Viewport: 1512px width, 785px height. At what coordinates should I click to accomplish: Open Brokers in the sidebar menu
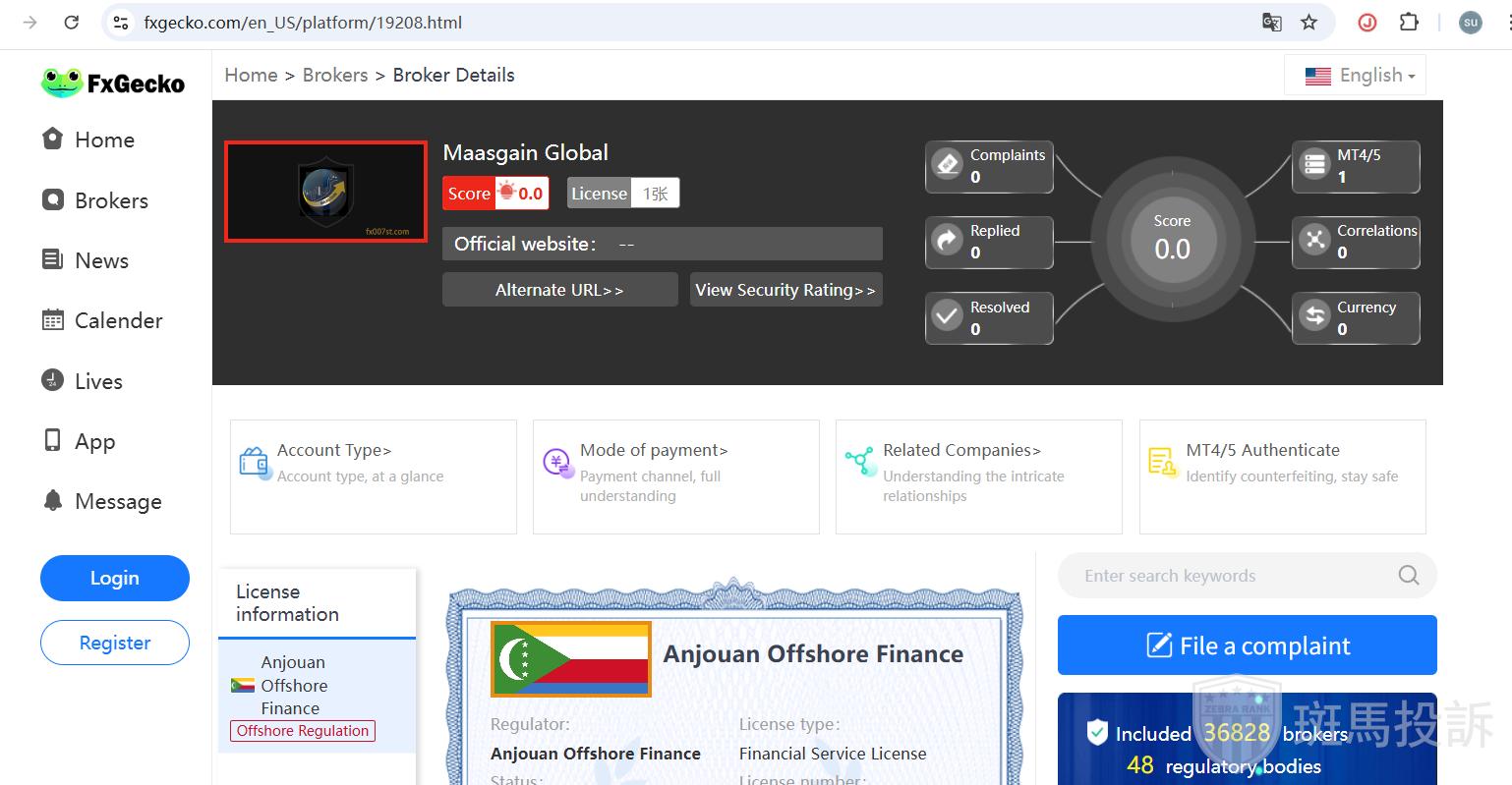111,200
